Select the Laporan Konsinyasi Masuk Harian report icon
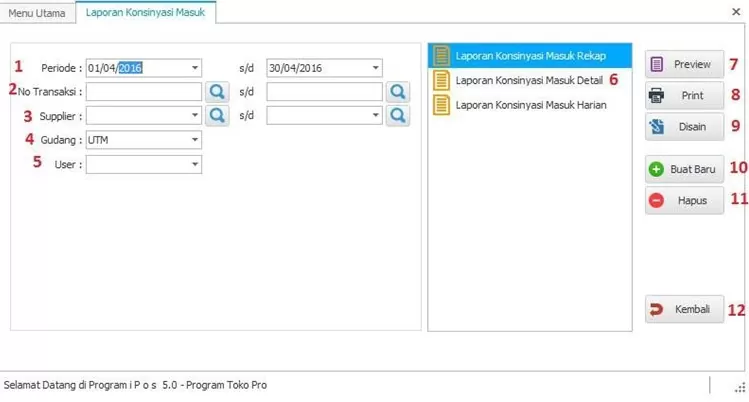The image size is (749, 402). [x=441, y=104]
